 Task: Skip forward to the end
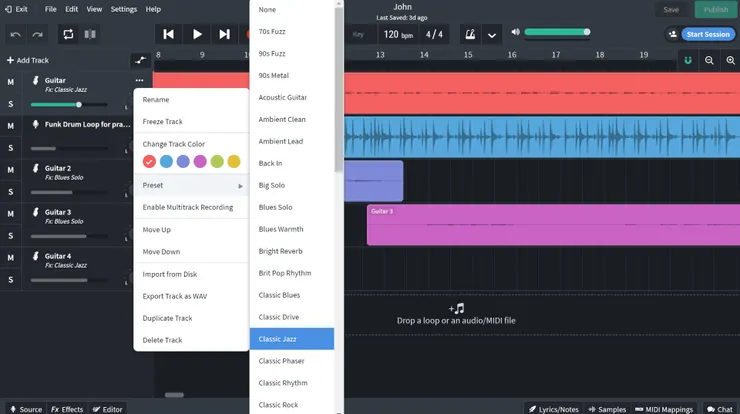(x=225, y=34)
